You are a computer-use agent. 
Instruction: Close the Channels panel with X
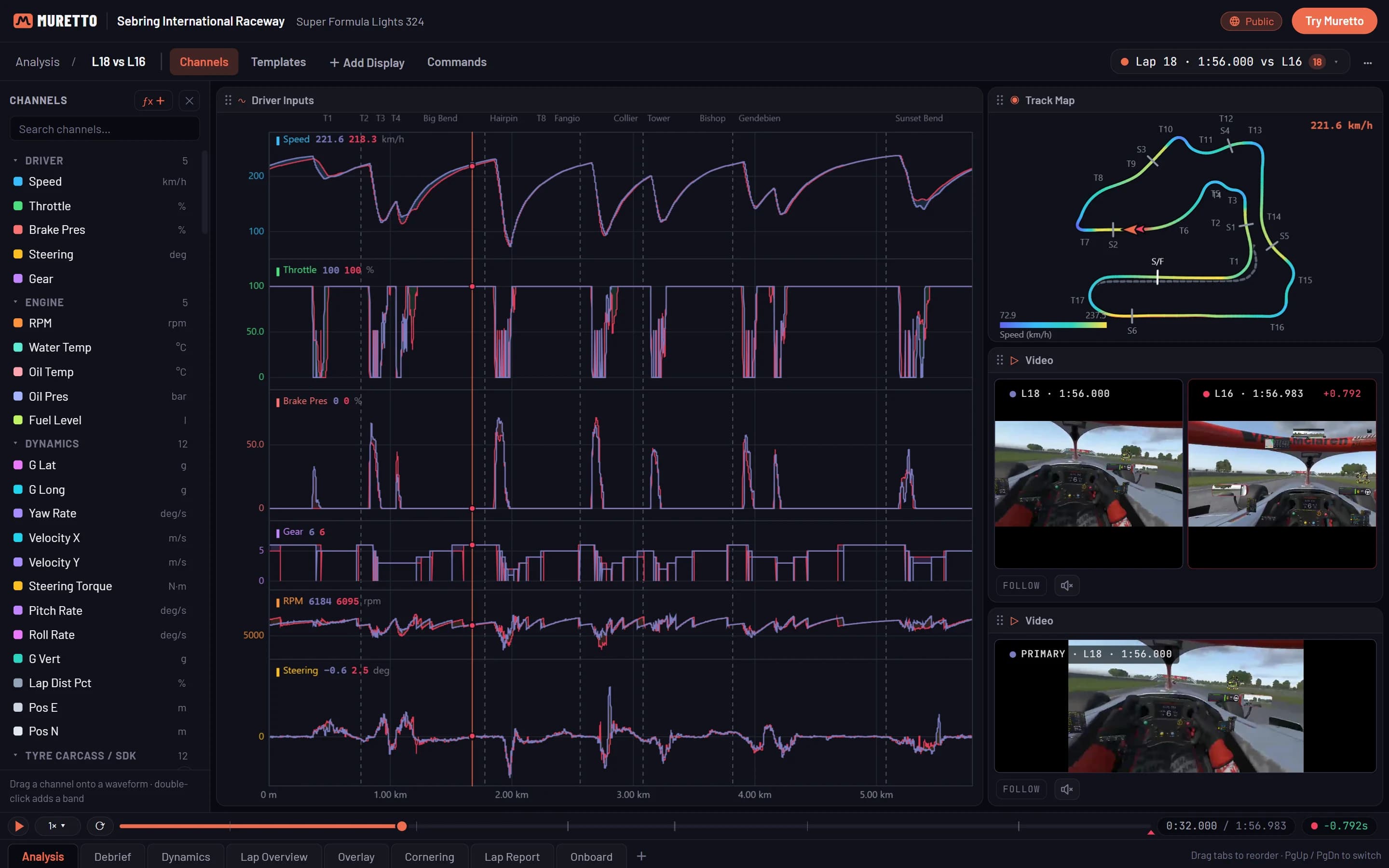click(x=190, y=101)
